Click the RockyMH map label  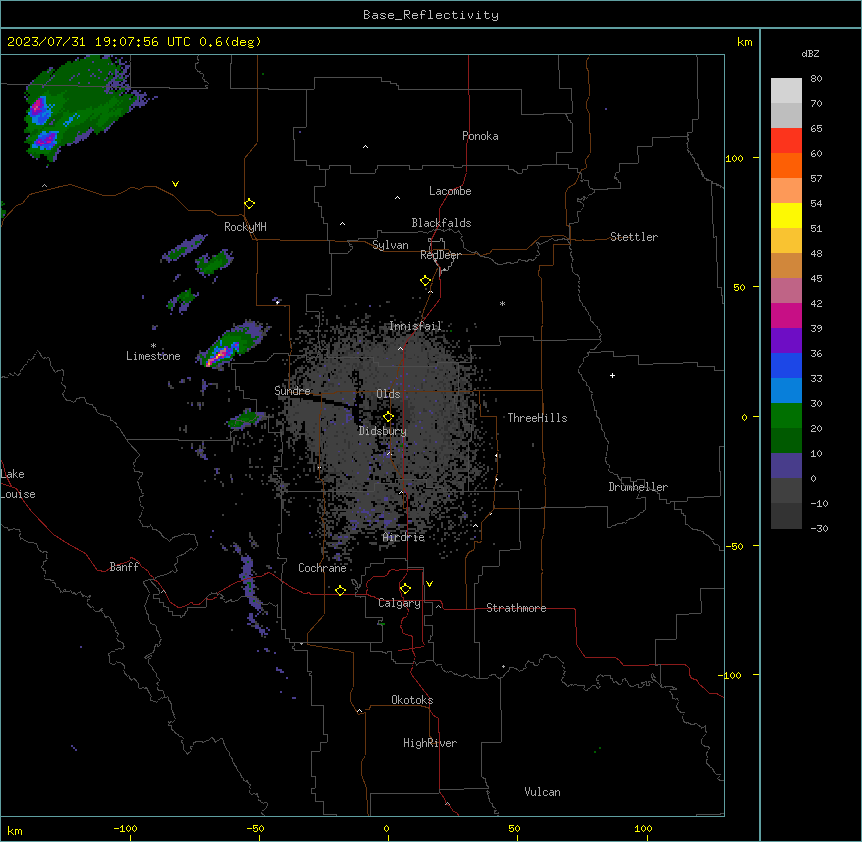coord(245,227)
